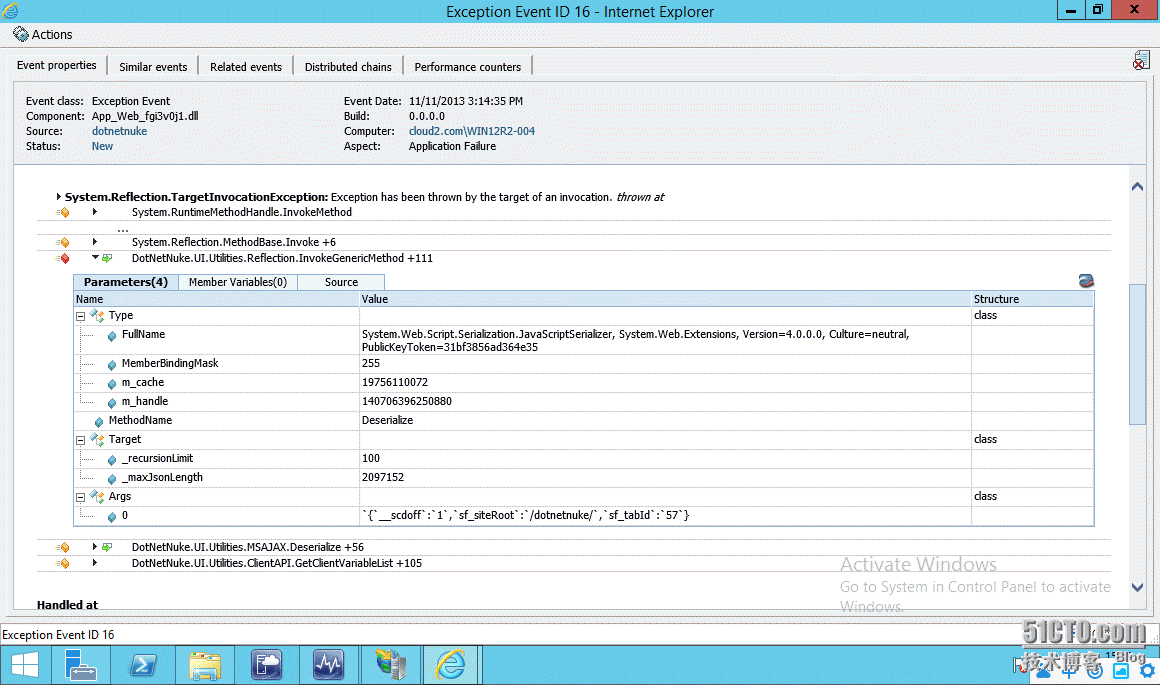Click the FullName field icon
Image resolution: width=1160 pixels, height=685 pixels.
click(x=112, y=336)
